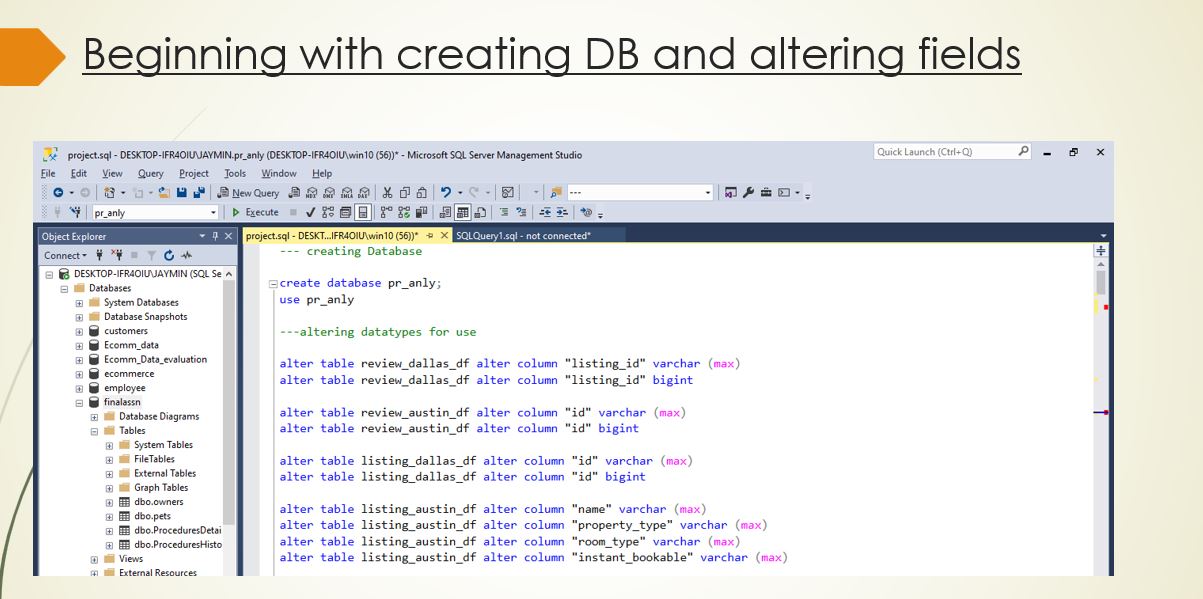The width and height of the screenshot is (1203, 599).
Task: Open the Edit menu
Action: (x=78, y=173)
